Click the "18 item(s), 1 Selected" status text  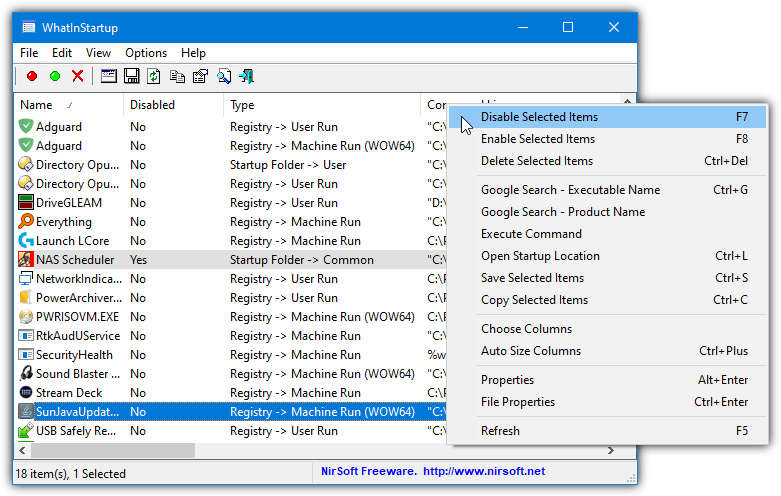click(71, 474)
